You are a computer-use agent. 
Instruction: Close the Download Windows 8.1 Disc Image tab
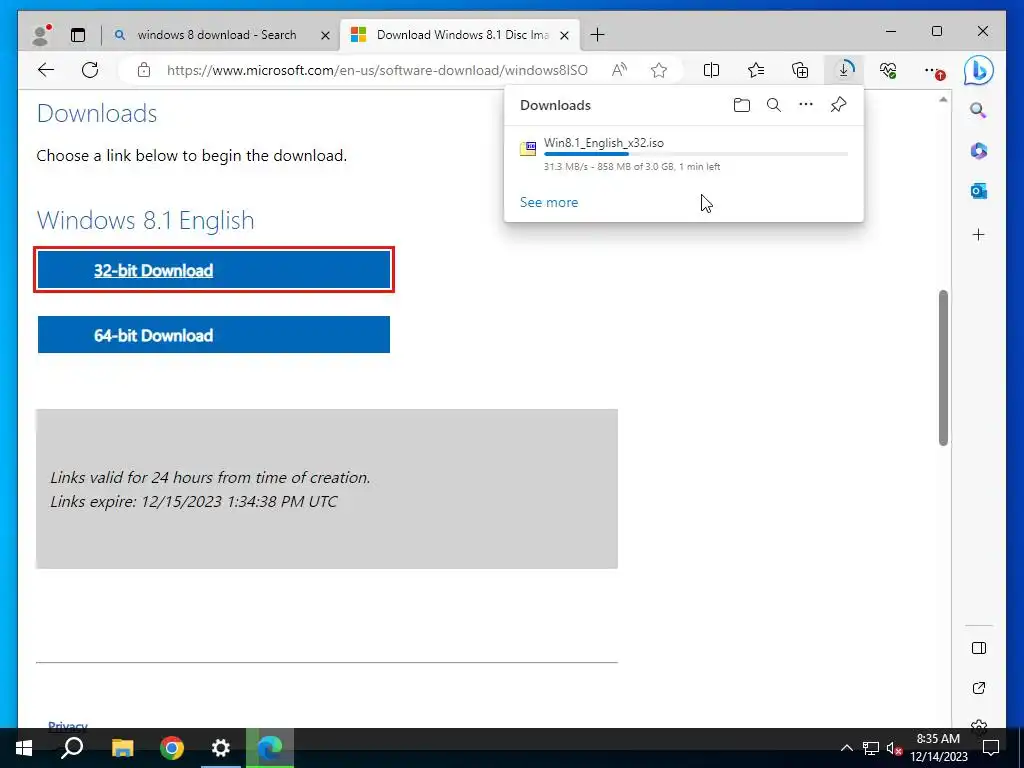point(564,35)
